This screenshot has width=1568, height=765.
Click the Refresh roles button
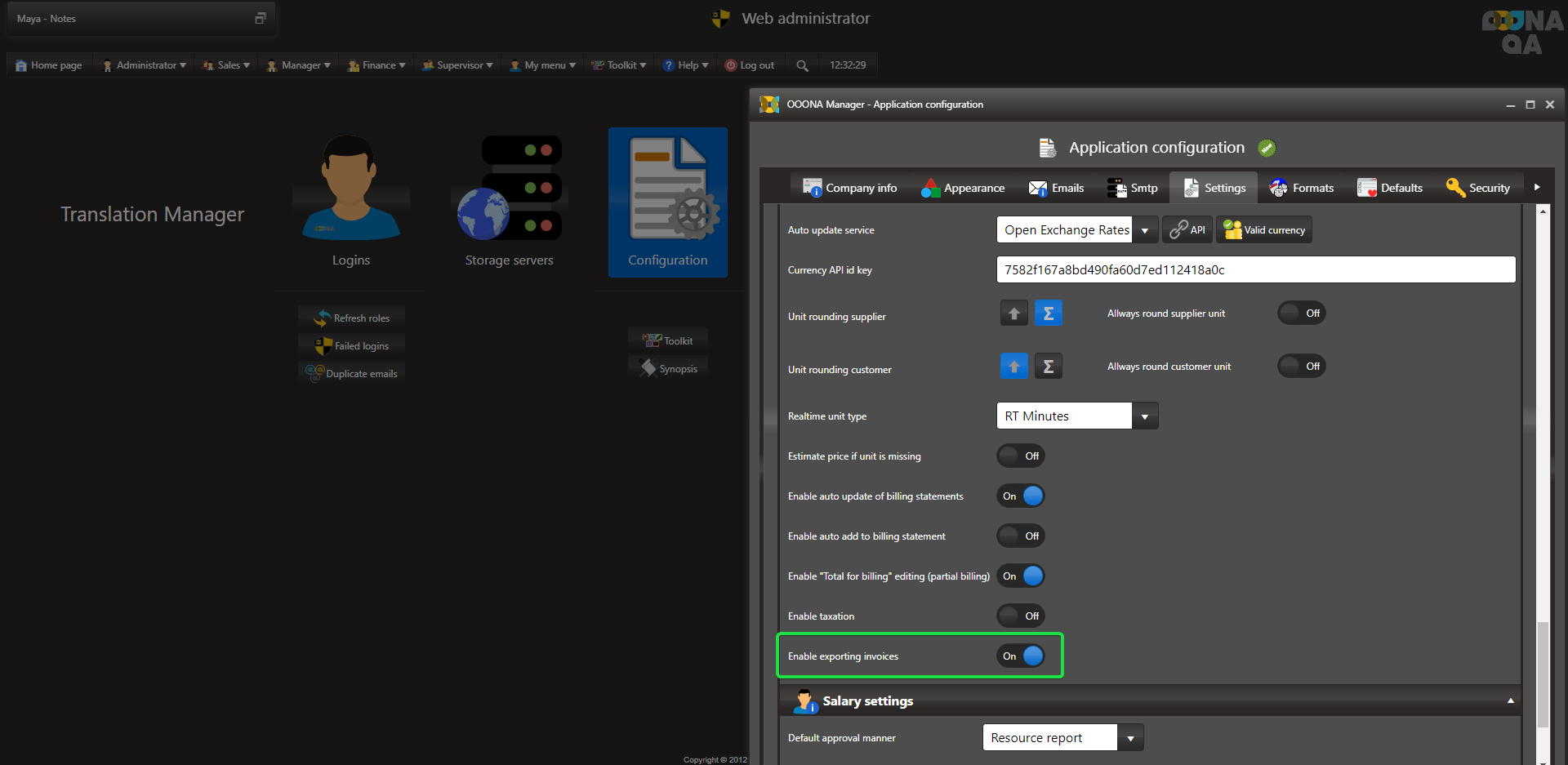(x=352, y=318)
